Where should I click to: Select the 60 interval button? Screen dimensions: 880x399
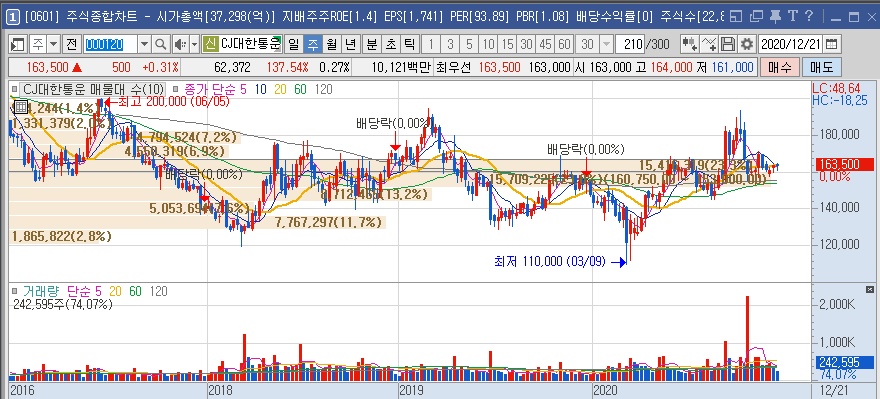point(565,44)
